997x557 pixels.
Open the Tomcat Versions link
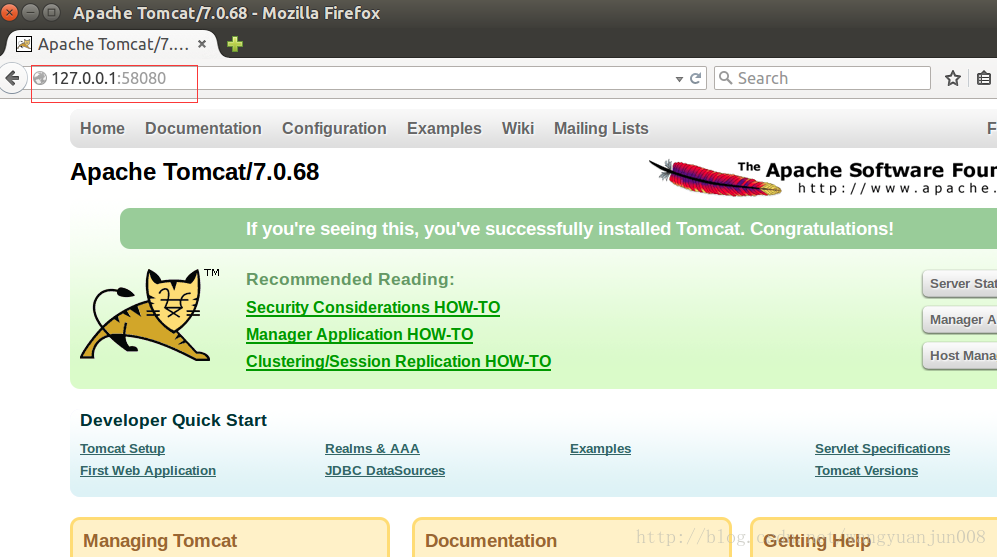[x=866, y=471]
